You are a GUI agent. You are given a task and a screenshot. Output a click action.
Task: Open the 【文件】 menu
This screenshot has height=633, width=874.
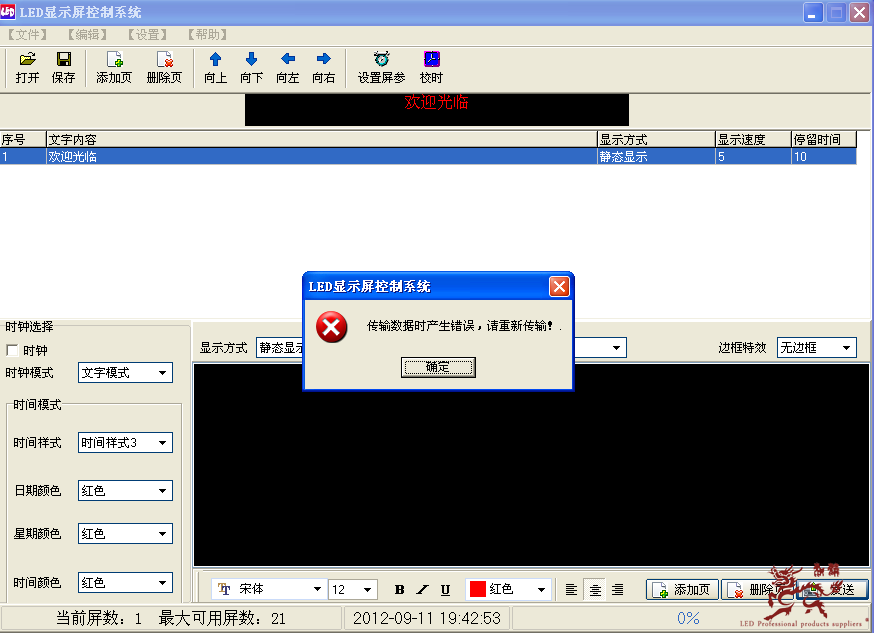27,34
